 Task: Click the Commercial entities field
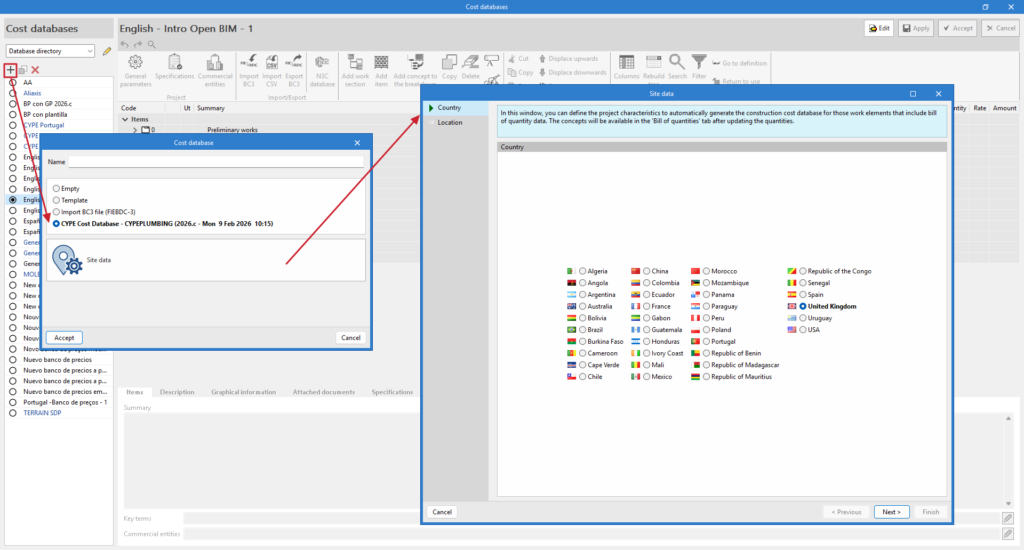(591, 534)
